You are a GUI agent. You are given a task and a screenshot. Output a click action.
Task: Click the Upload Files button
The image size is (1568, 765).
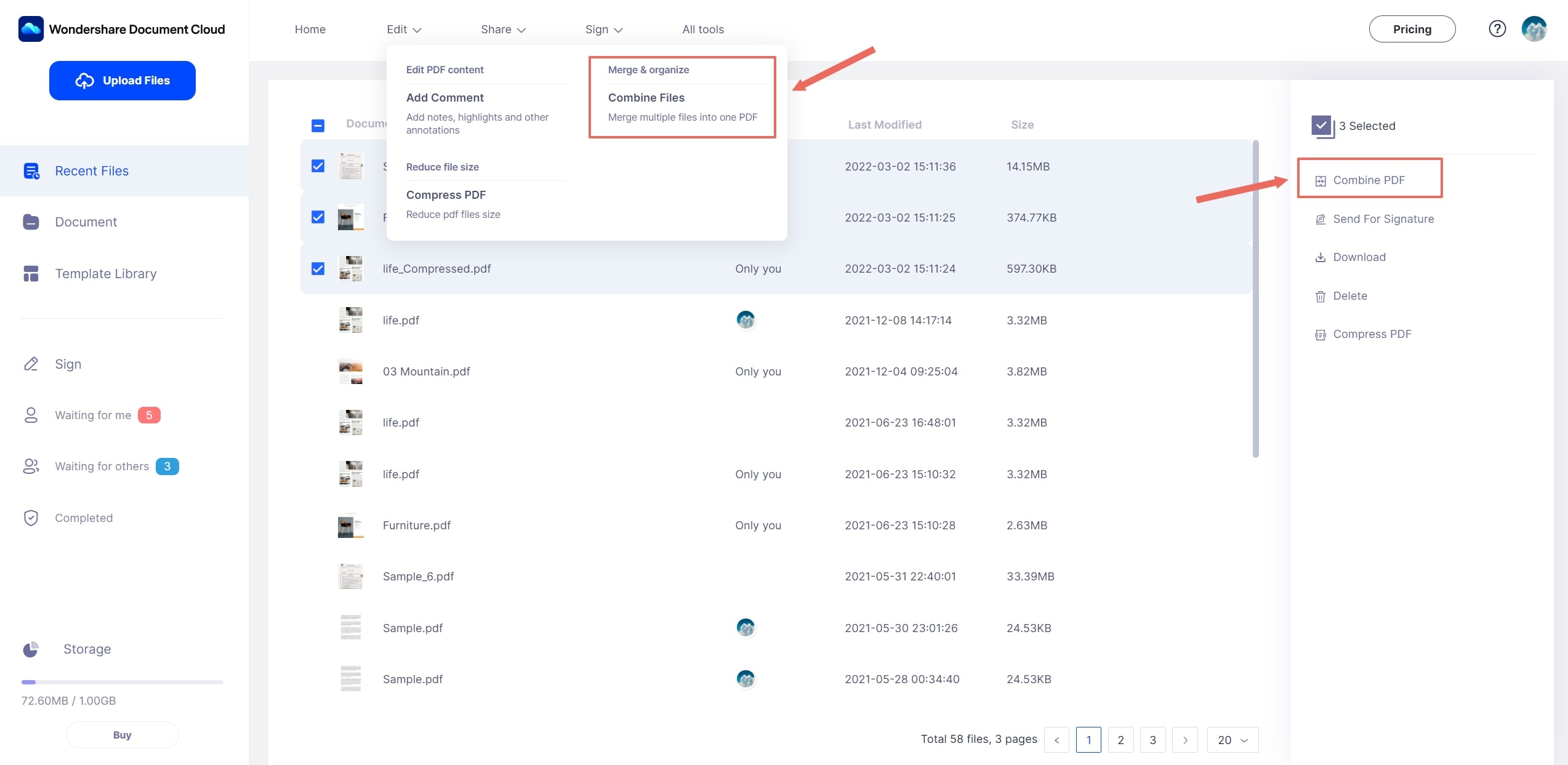123,81
